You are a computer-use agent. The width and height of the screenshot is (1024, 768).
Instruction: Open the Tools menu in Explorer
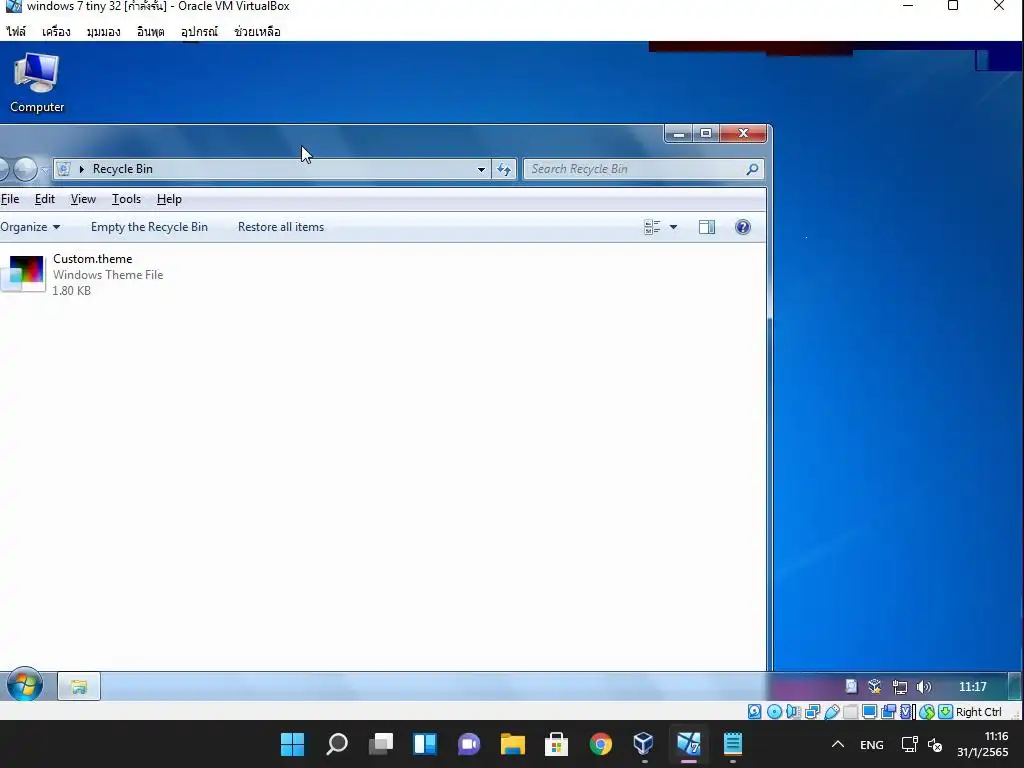tap(126, 199)
